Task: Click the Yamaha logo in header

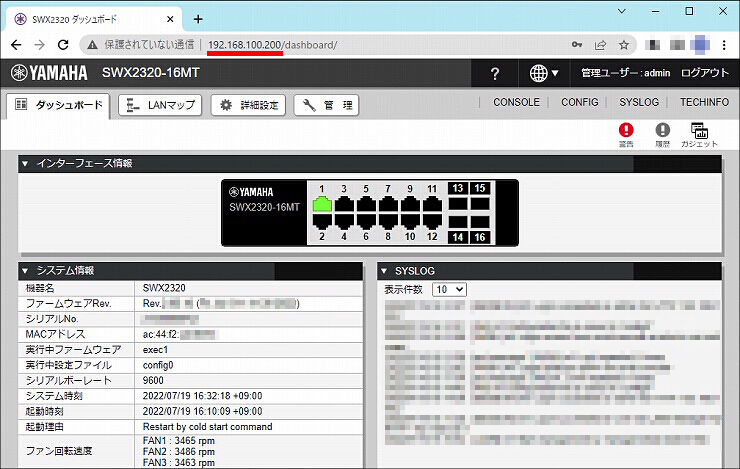Action: [49, 73]
